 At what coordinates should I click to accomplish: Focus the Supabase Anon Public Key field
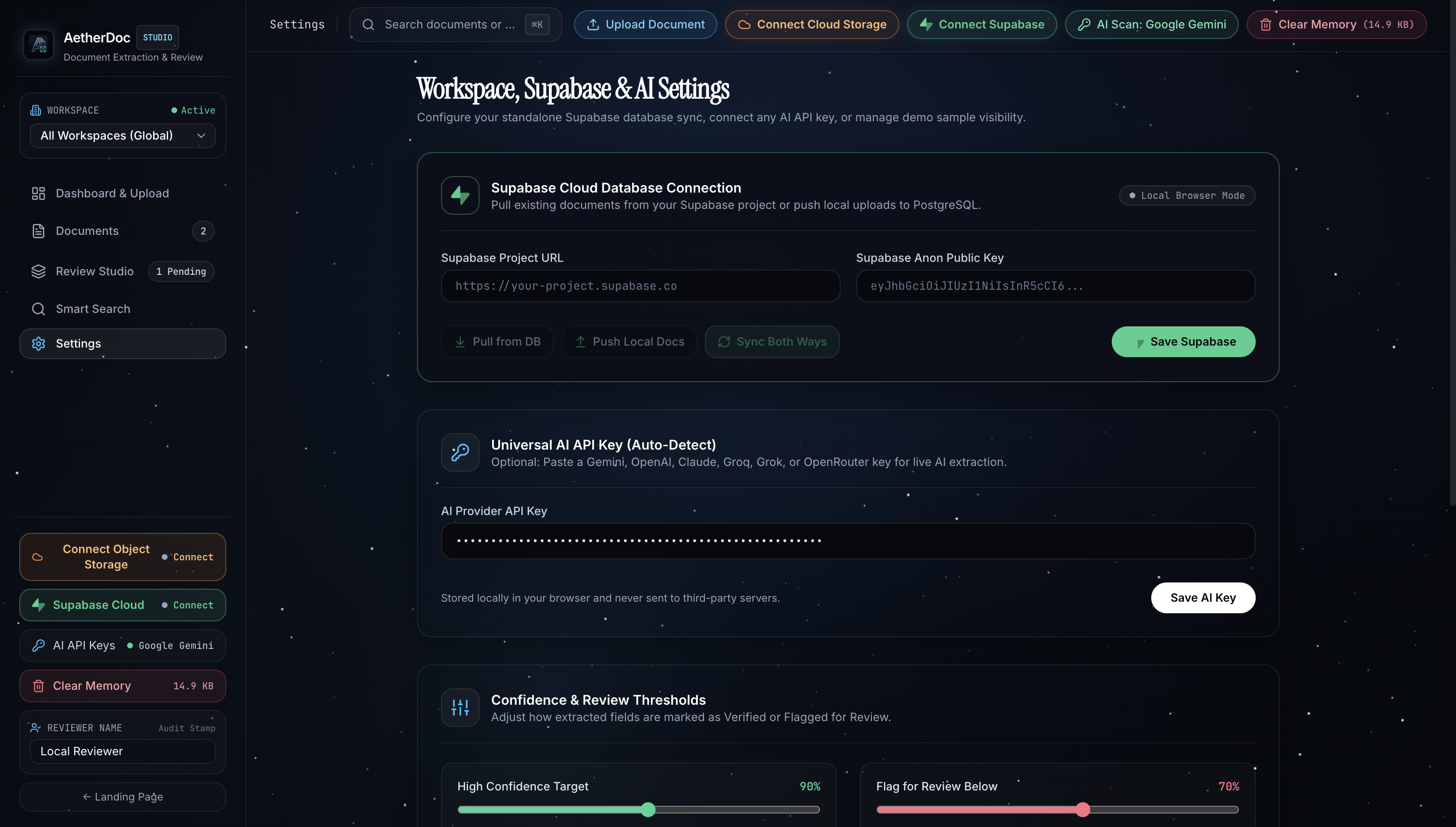[1055, 286]
